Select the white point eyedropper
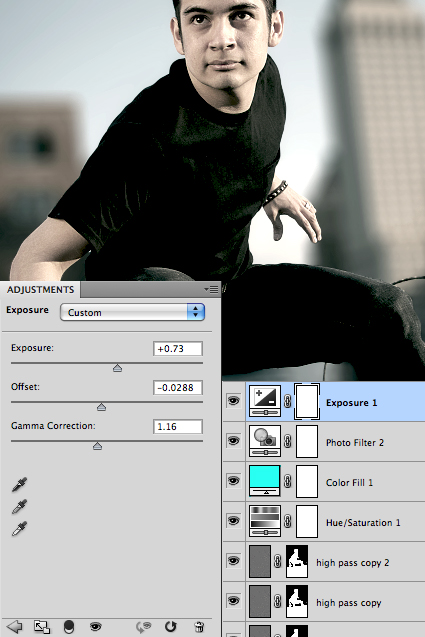The width and height of the screenshot is (425, 637). coord(19,529)
